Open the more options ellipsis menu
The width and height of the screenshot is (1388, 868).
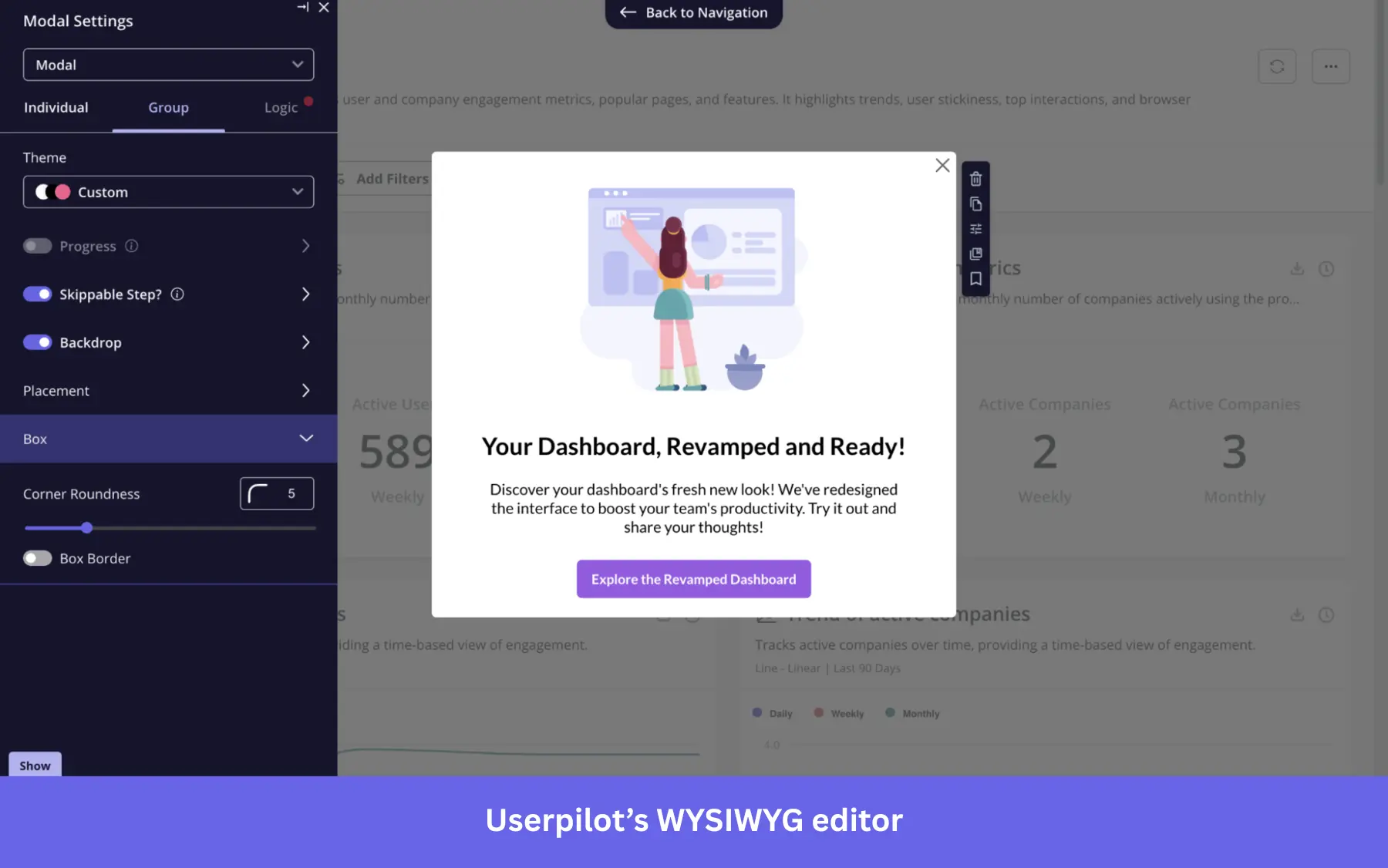tap(1331, 66)
